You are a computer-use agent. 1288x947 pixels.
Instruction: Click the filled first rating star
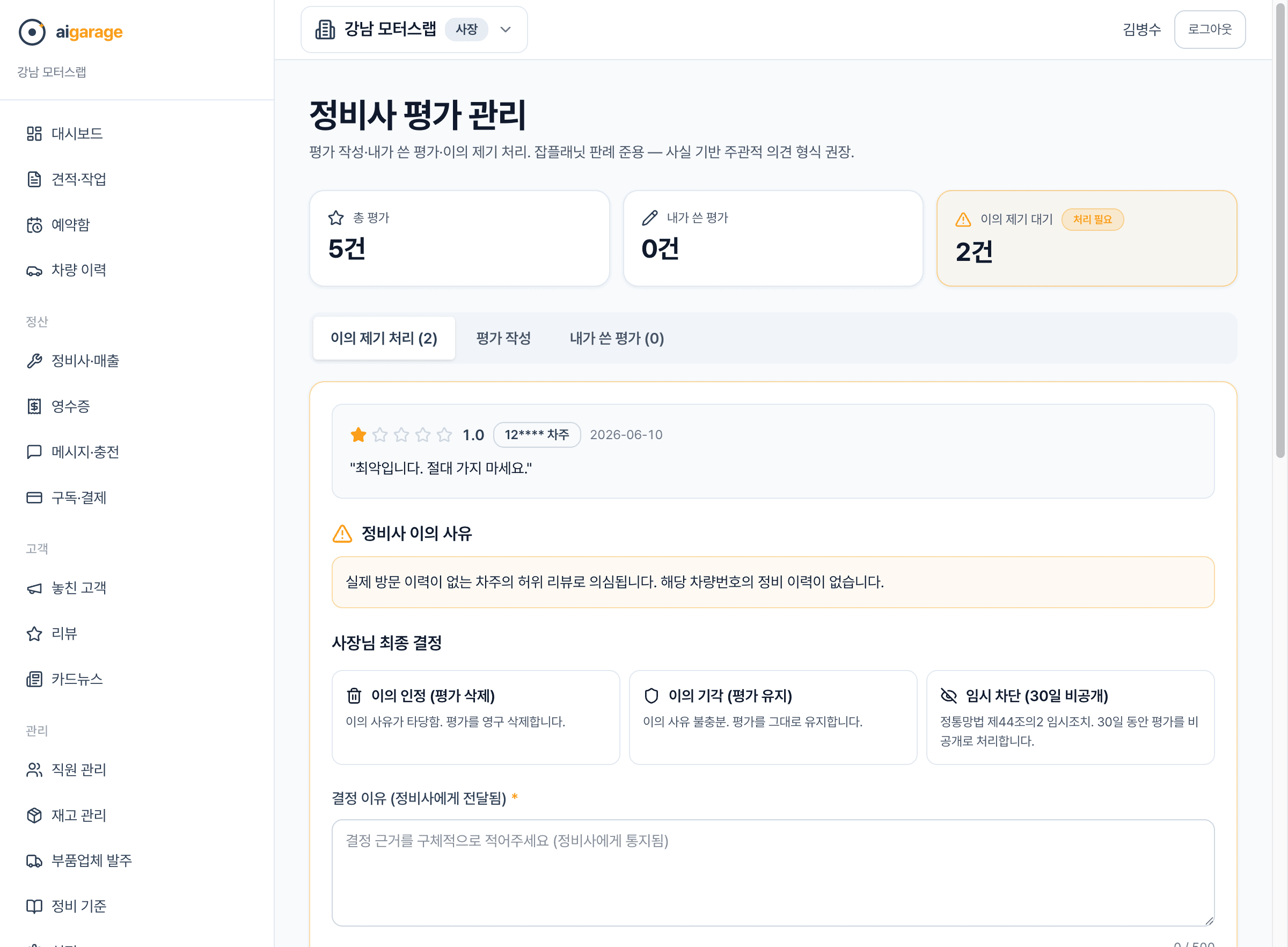click(x=358, y=435)
